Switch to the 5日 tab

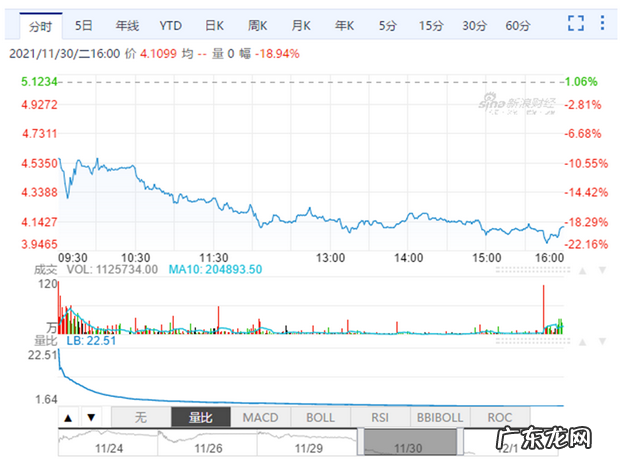pyautogui.click(x=84, y=26)
